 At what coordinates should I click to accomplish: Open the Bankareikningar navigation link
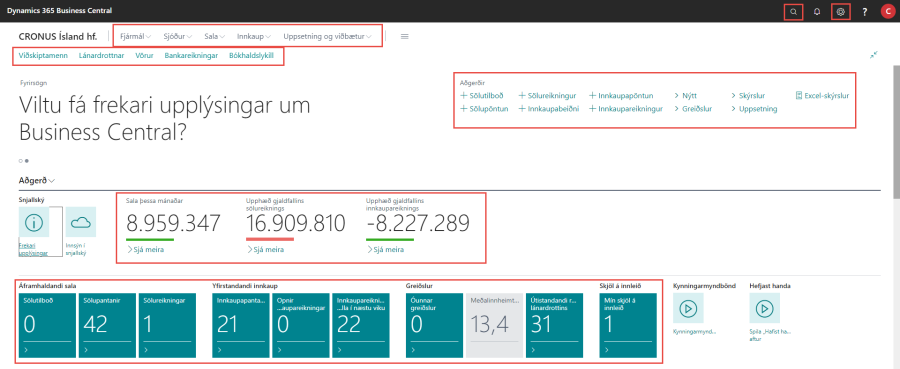tap(191, 56)
